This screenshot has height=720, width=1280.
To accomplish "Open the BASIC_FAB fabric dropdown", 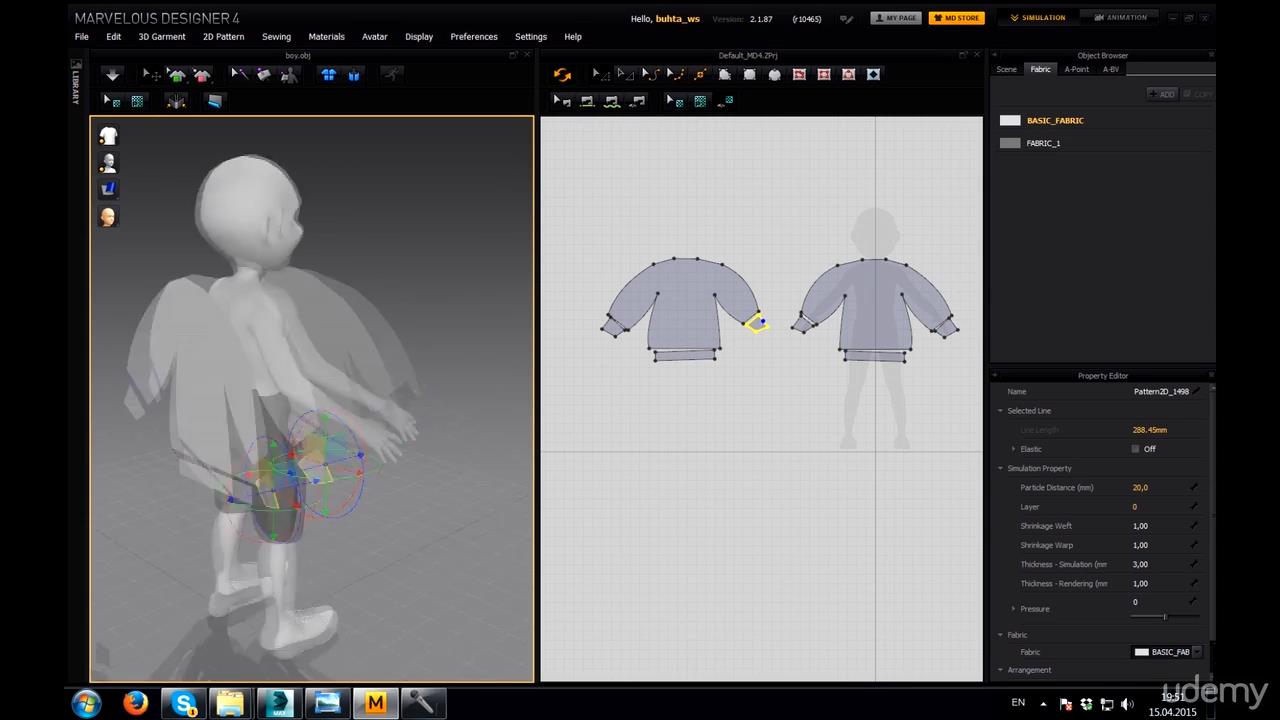I will coord(1167,652).
